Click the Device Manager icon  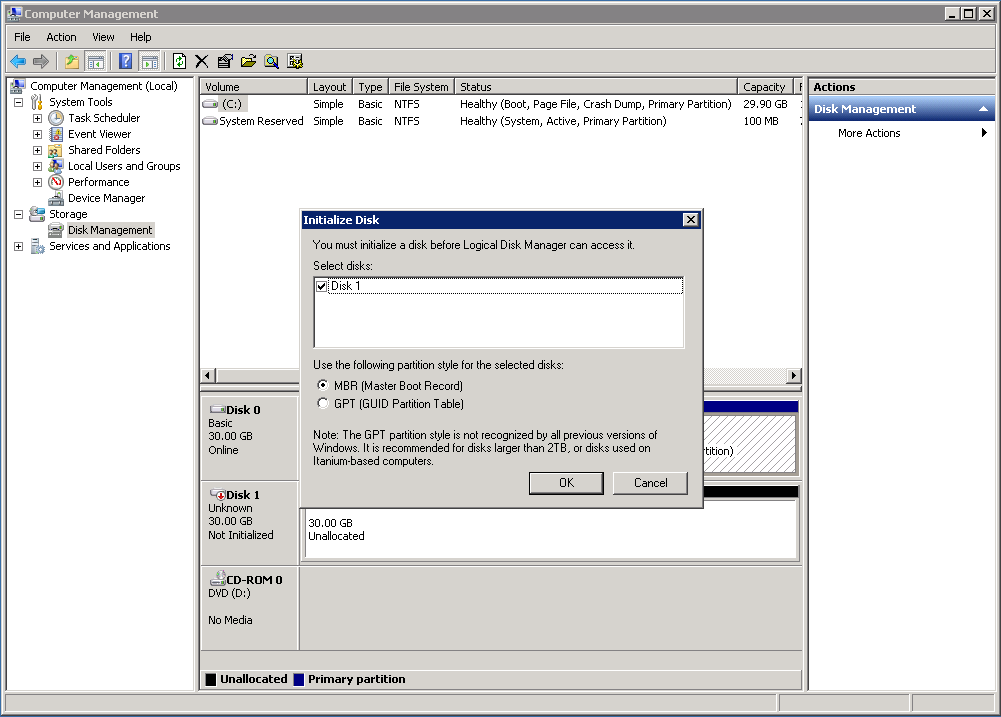point(56,198)
